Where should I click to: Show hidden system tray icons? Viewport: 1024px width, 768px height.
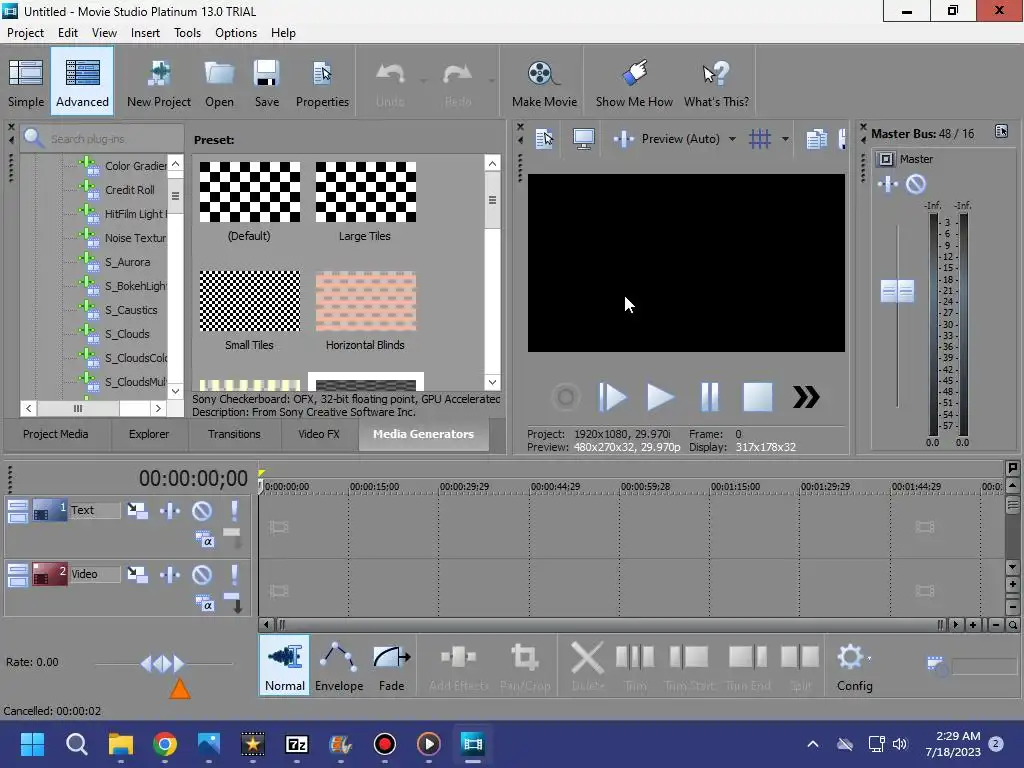tap(812, 744)
